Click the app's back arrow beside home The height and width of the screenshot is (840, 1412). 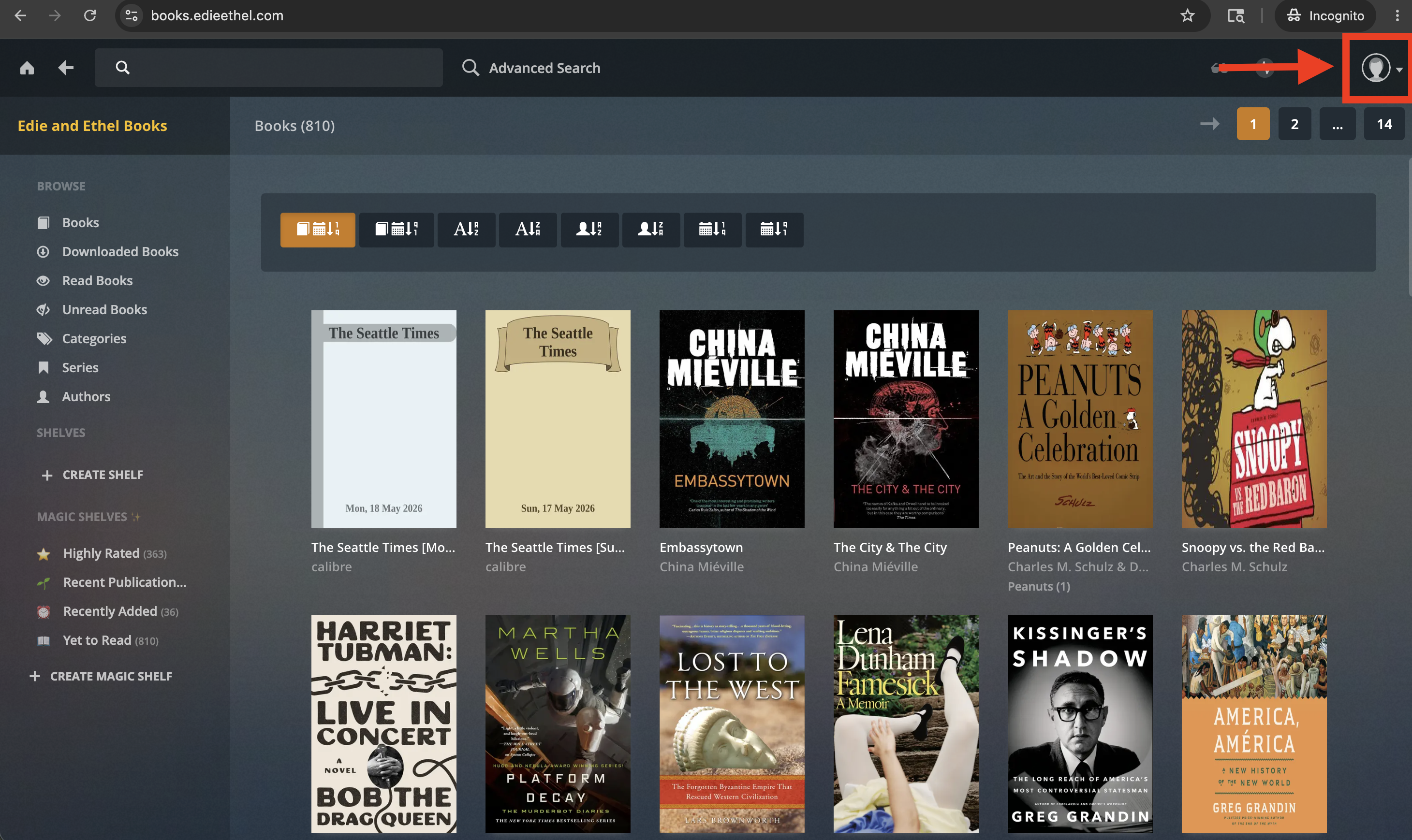click(x=66, y=68)
